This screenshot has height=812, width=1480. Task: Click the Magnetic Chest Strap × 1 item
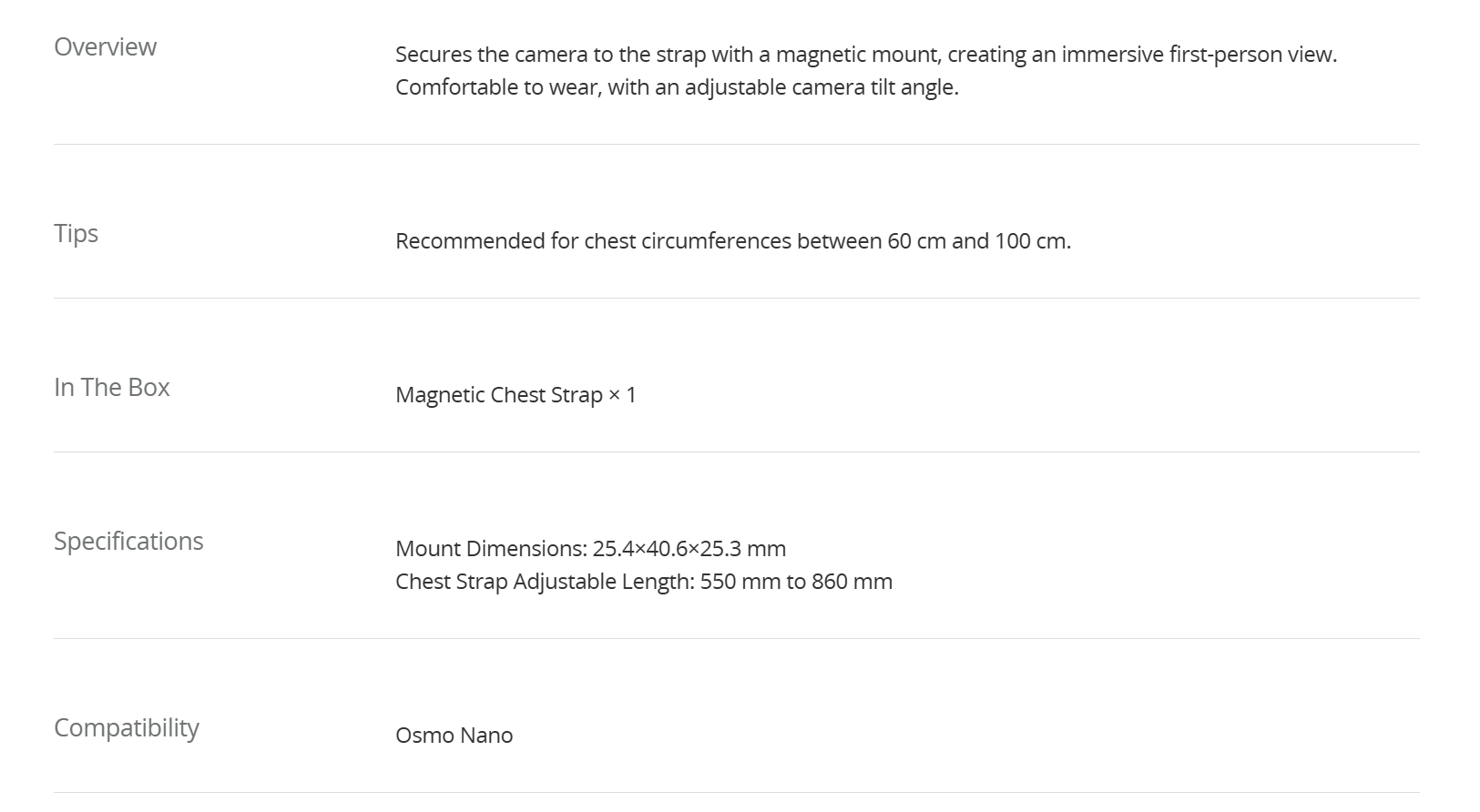[515, 395]
